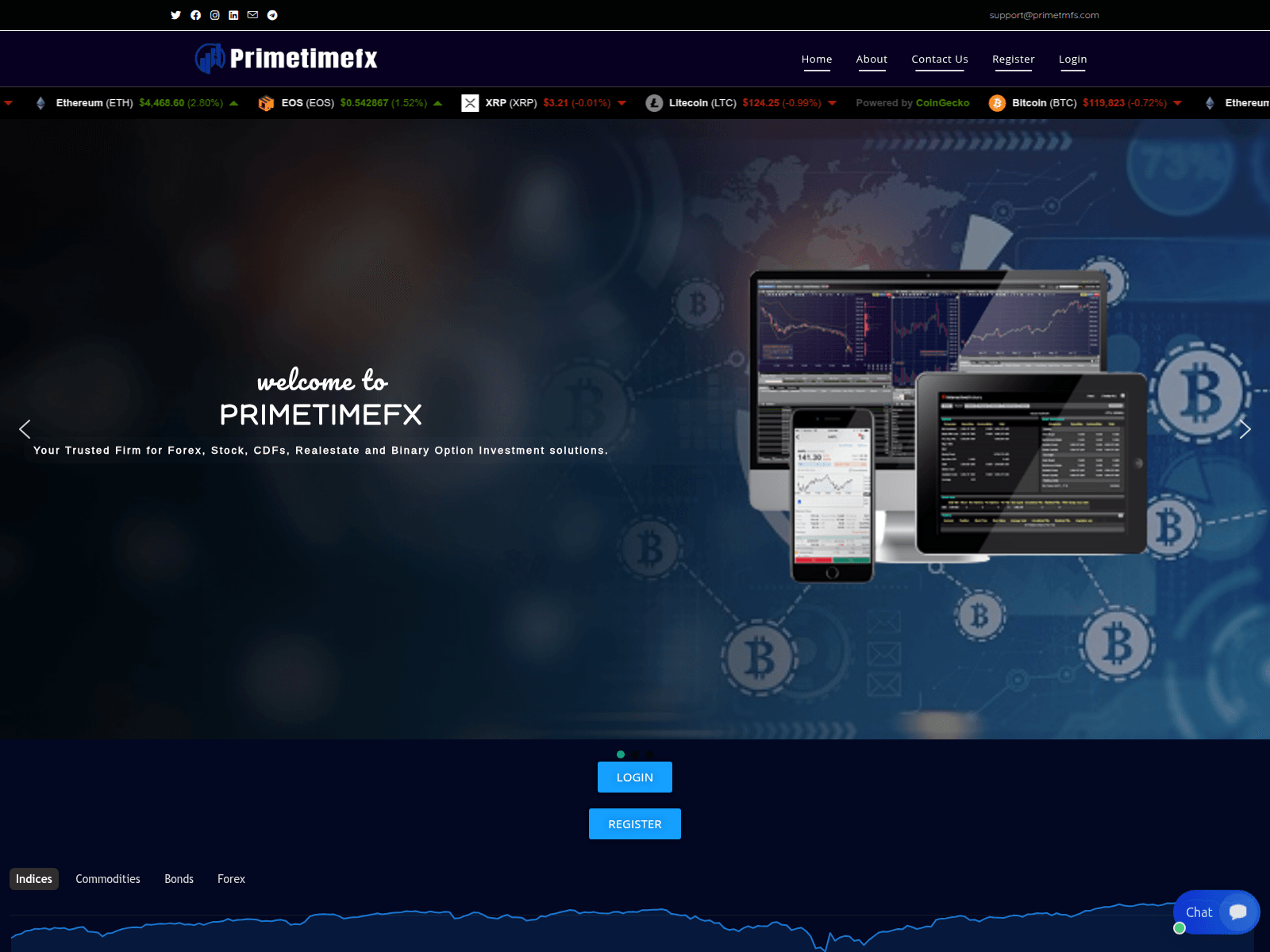1270x952 pixels.
Task: Click Ethereum (ETH) ticker label
Action: (94, 103)
